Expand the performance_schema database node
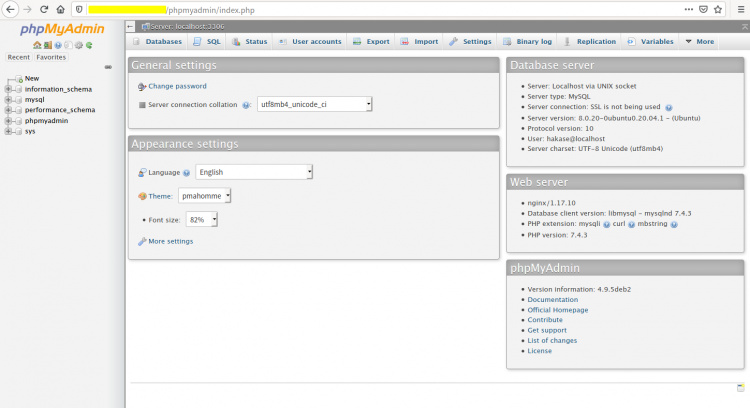Image resolution: width=750 pixels, height=408 pixels. (8, 110)
